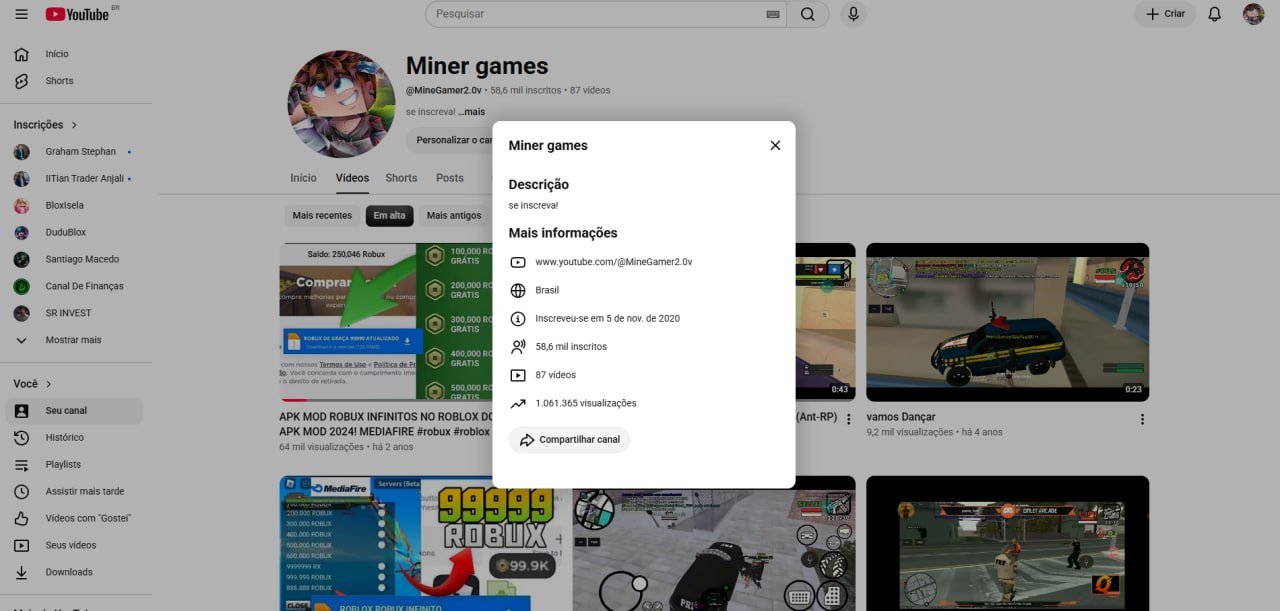Open the account avatar menu
This screenshot has width=1280, height=611.
pyautogui.click(x=1253, y=14)
